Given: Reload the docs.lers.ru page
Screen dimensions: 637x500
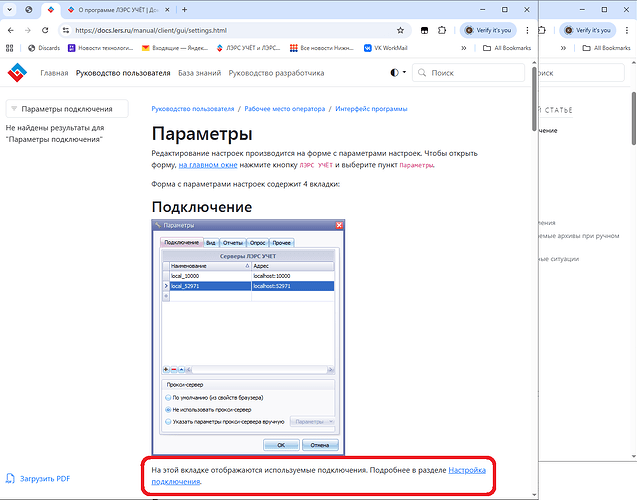Looking at the screenshot, I should point(45,30).
